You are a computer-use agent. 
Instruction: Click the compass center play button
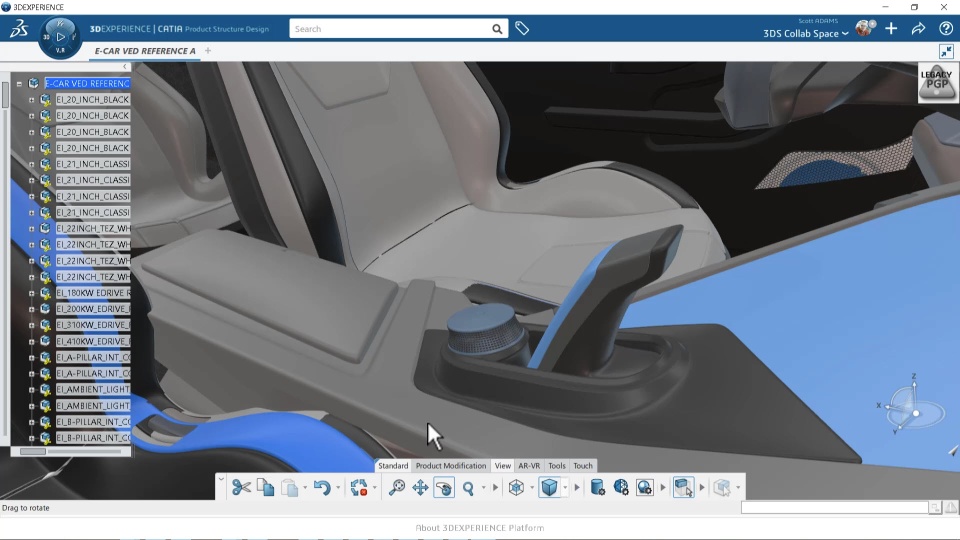tap(60, 37)
